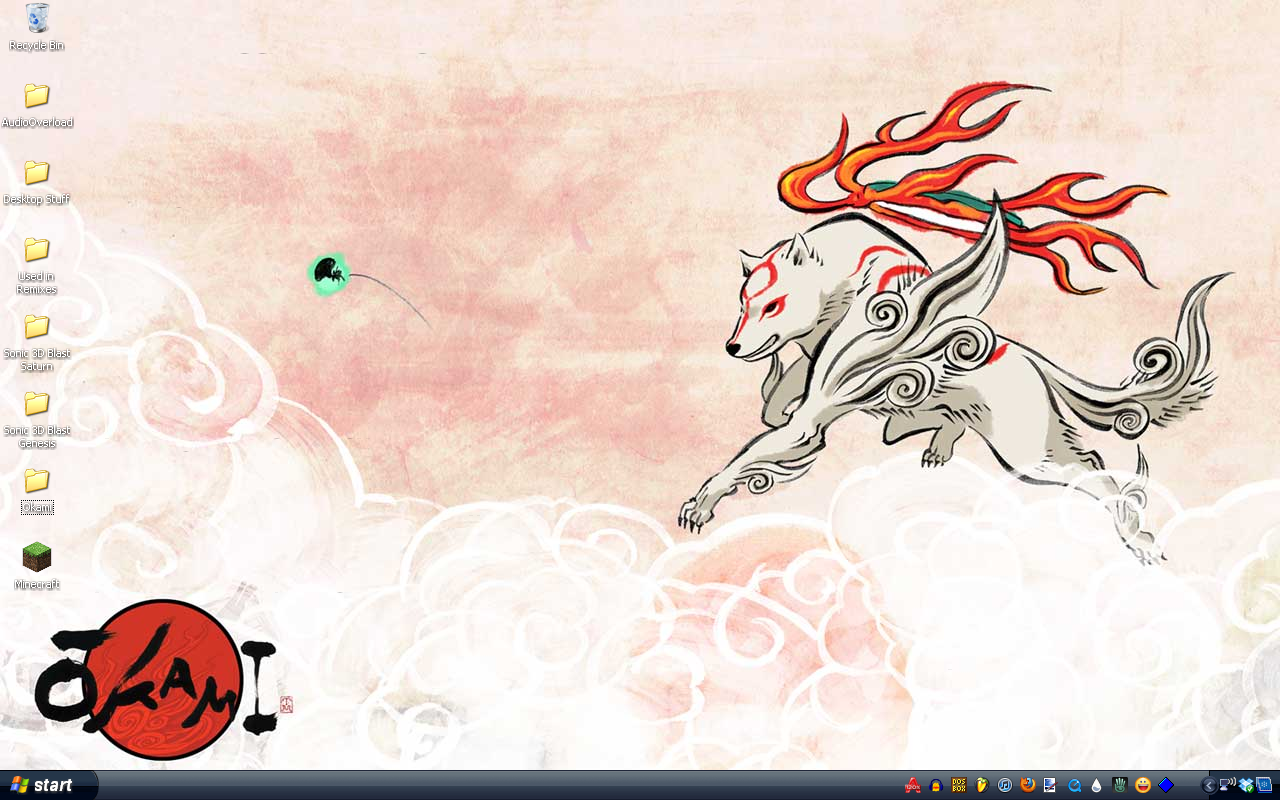
Task: Click the green hand taskbar icon
Action: (x=1120, y=785)
